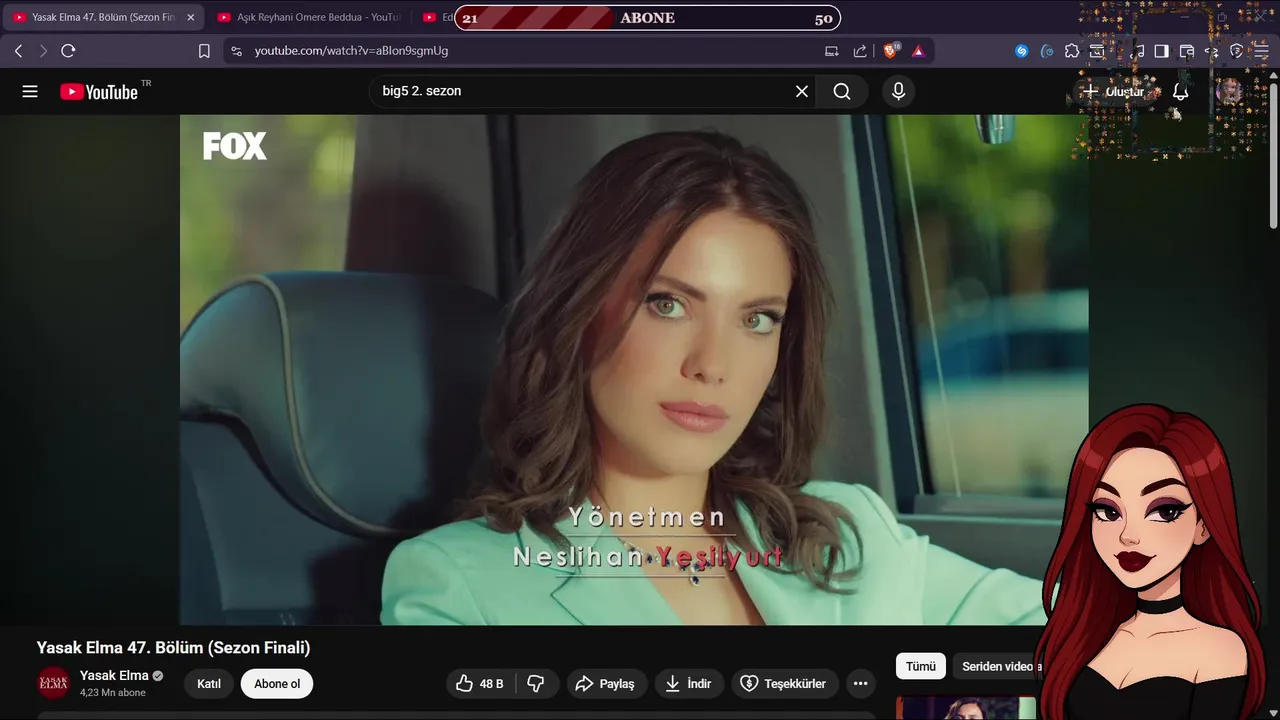
Task: Open the Shazam extension
Action: [x=1021, y=51]
